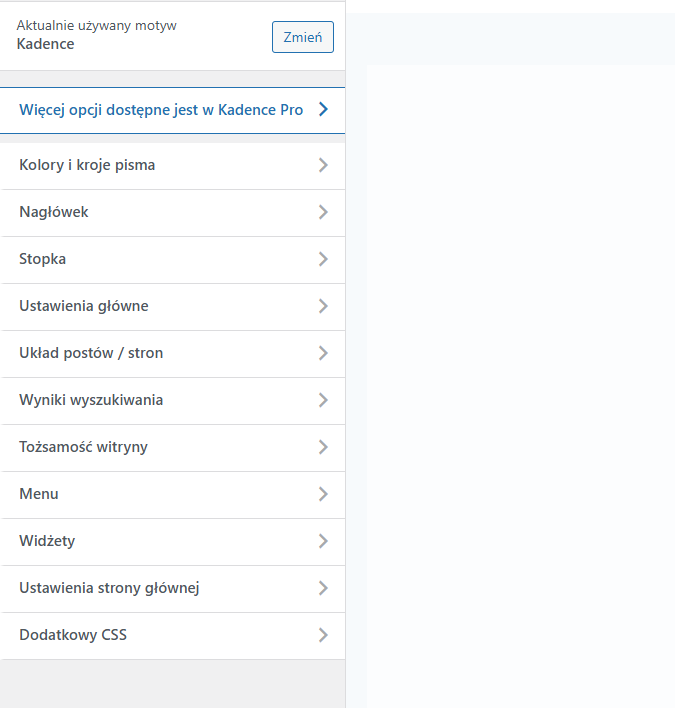Expand the chevron for Ustawienia główne

coord(323,306)
